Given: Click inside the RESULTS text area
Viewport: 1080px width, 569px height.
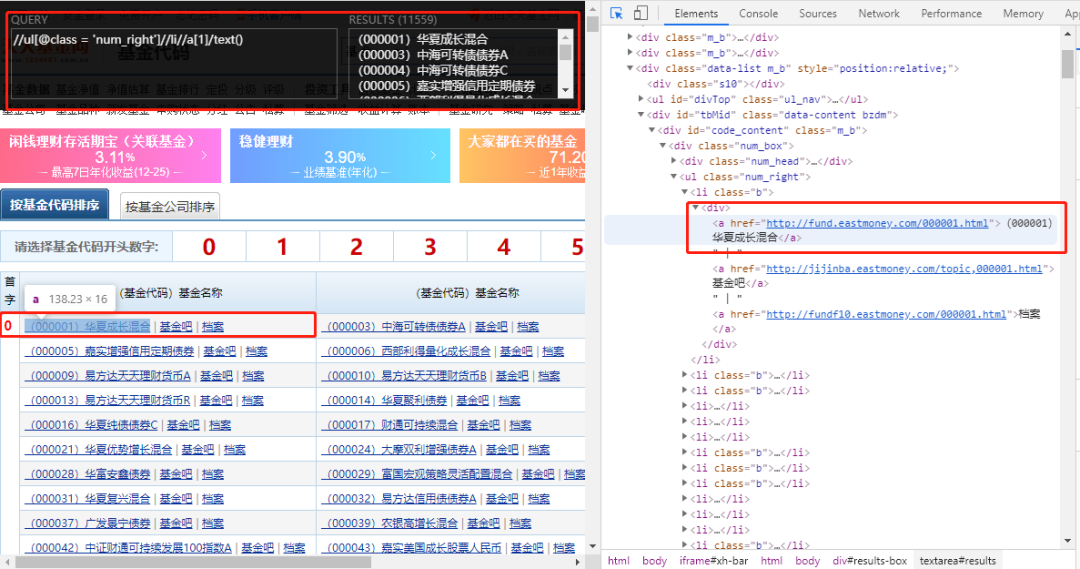Looking at the screenshot, I should pos(455,63).
